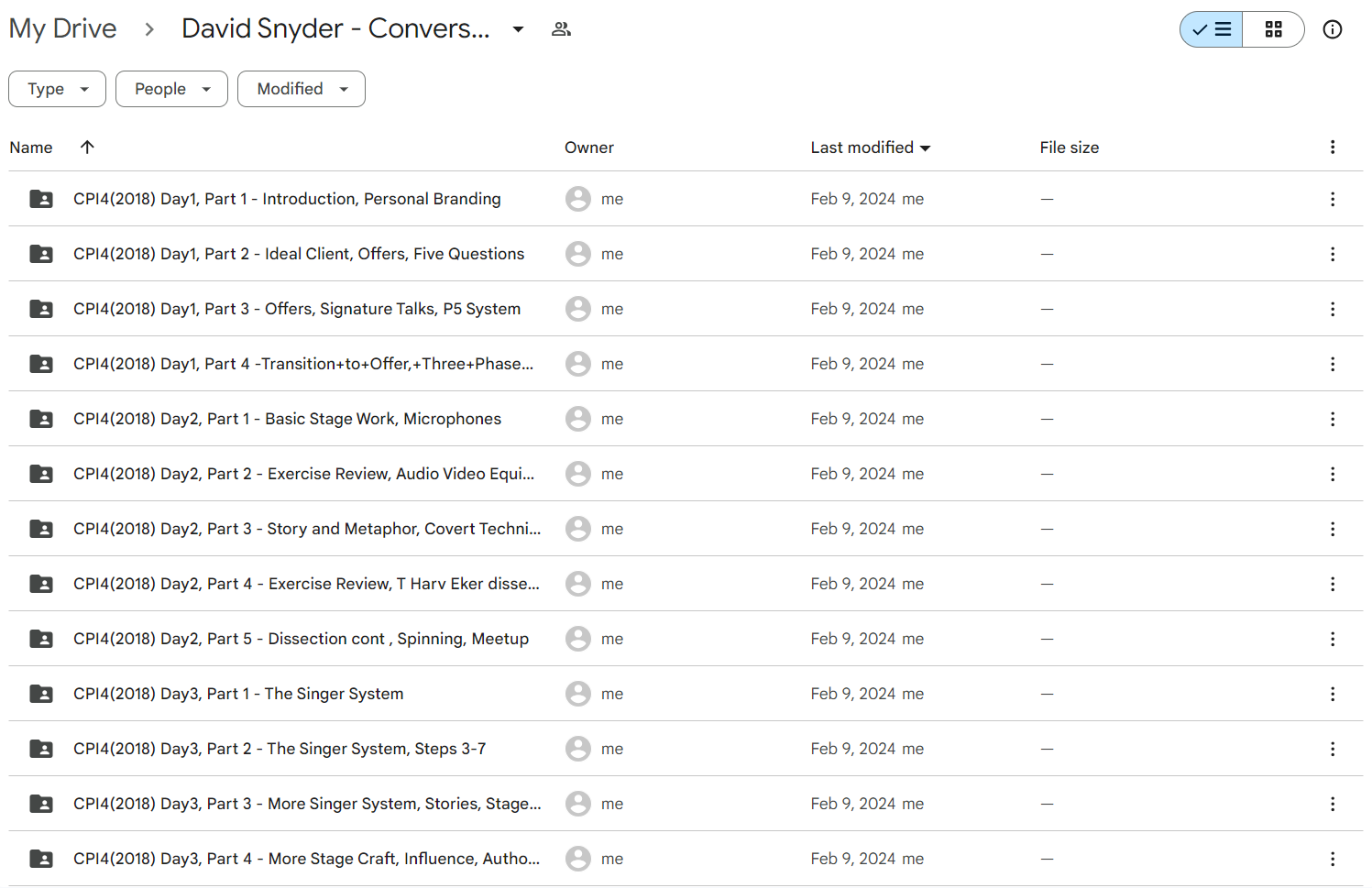Select shared folder icon of Day1 Part 1
The image size is (1372, 888).
tap(41, 199)
